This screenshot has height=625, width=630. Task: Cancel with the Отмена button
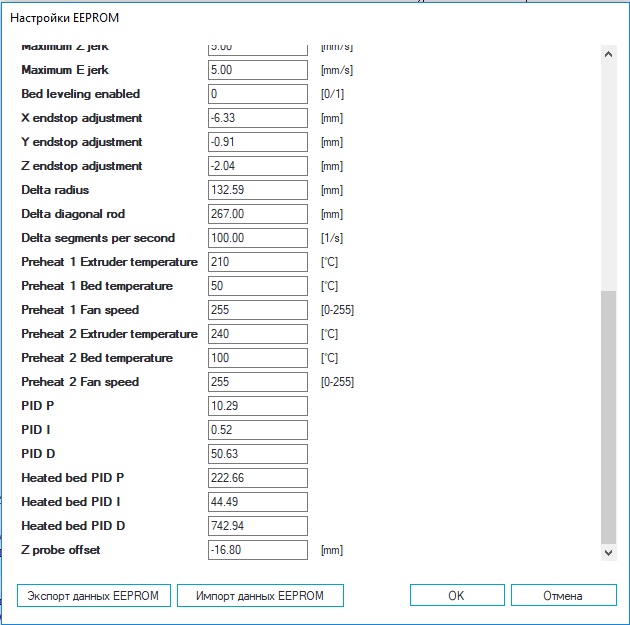(x=563, y=595)
